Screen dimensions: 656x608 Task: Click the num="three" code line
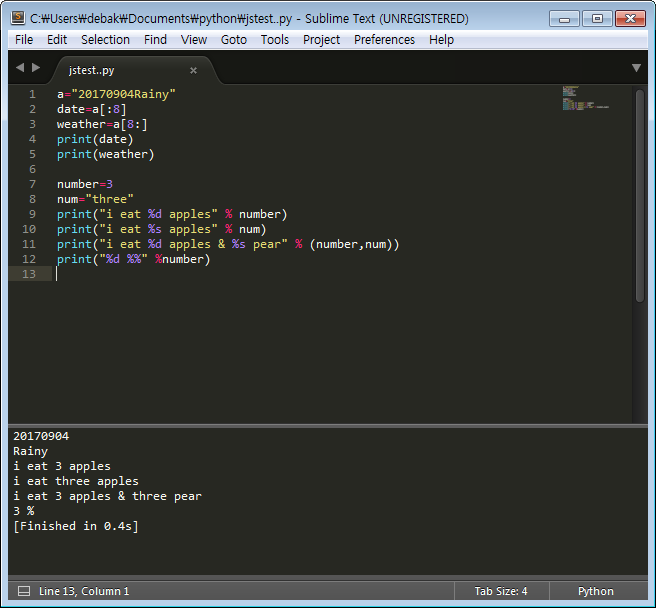point(95,199)
